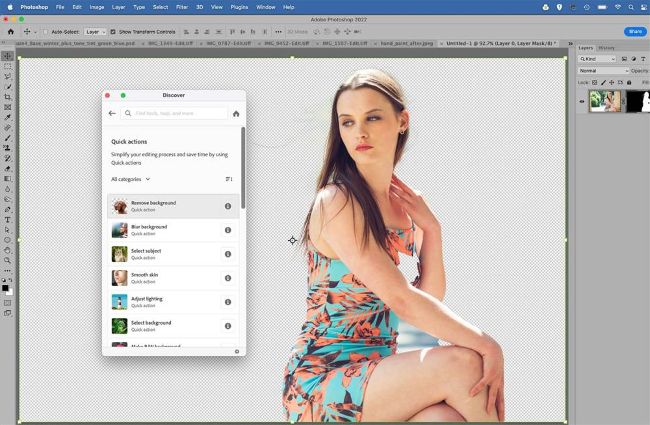
Task: Select the Type tool
Action: point(8,219)
